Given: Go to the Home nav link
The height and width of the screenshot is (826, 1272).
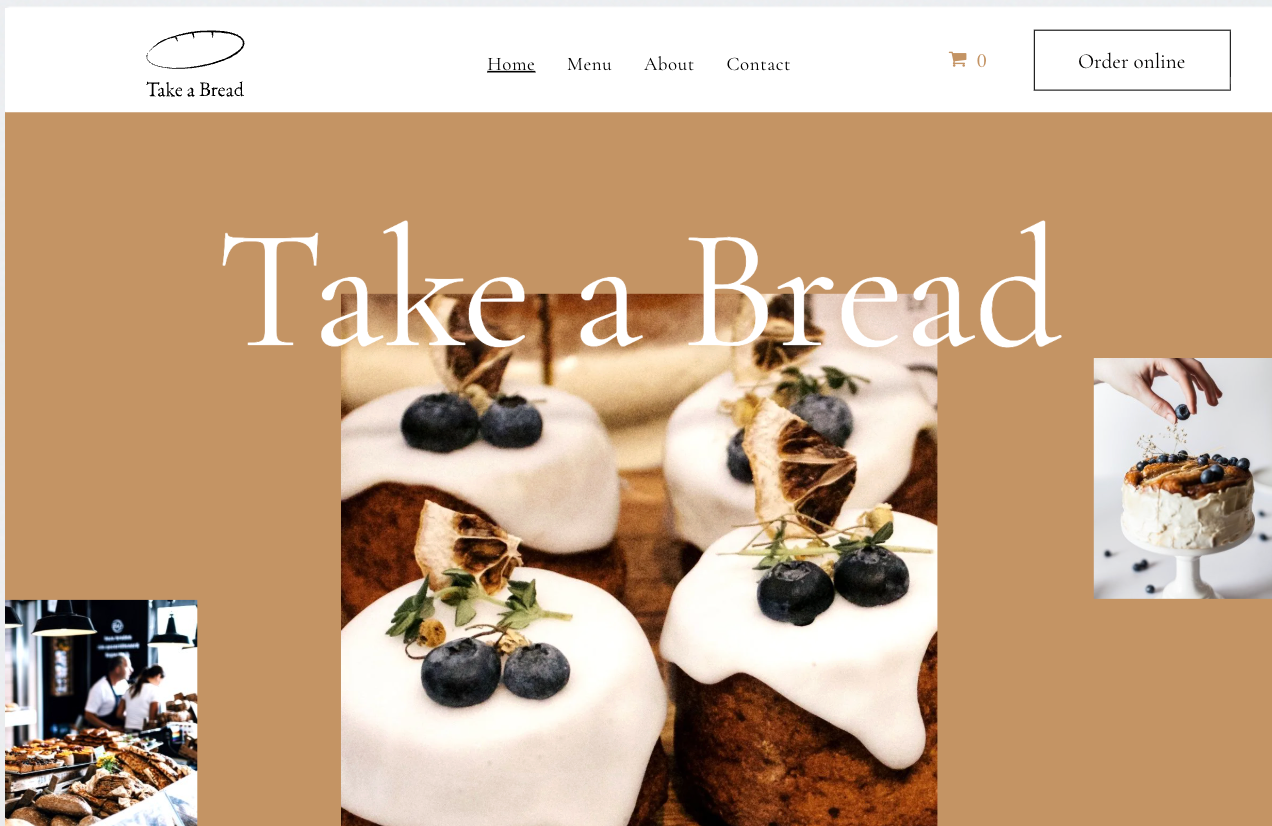Looking at the screenshot, I should [x=511, y=64].
